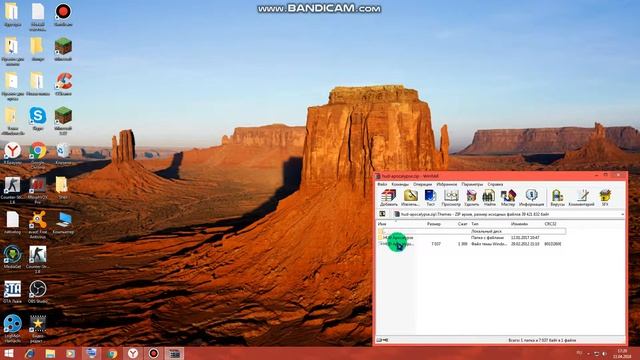640x360 pixels.
Task: Open the Мастер (Wizard) toolbar icon
Action: [508, 198]
